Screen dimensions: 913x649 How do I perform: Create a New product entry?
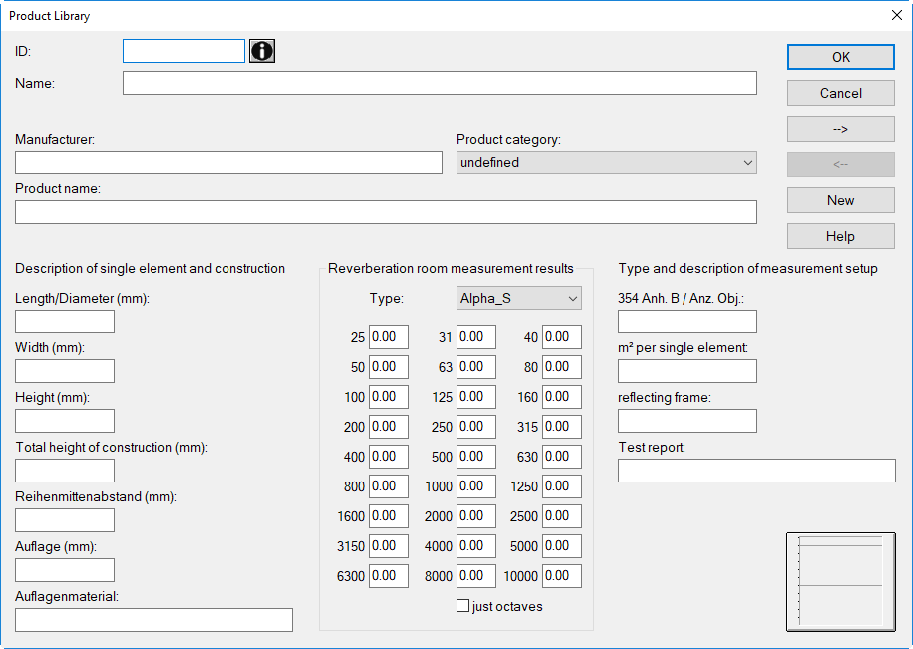coord(840,200)
